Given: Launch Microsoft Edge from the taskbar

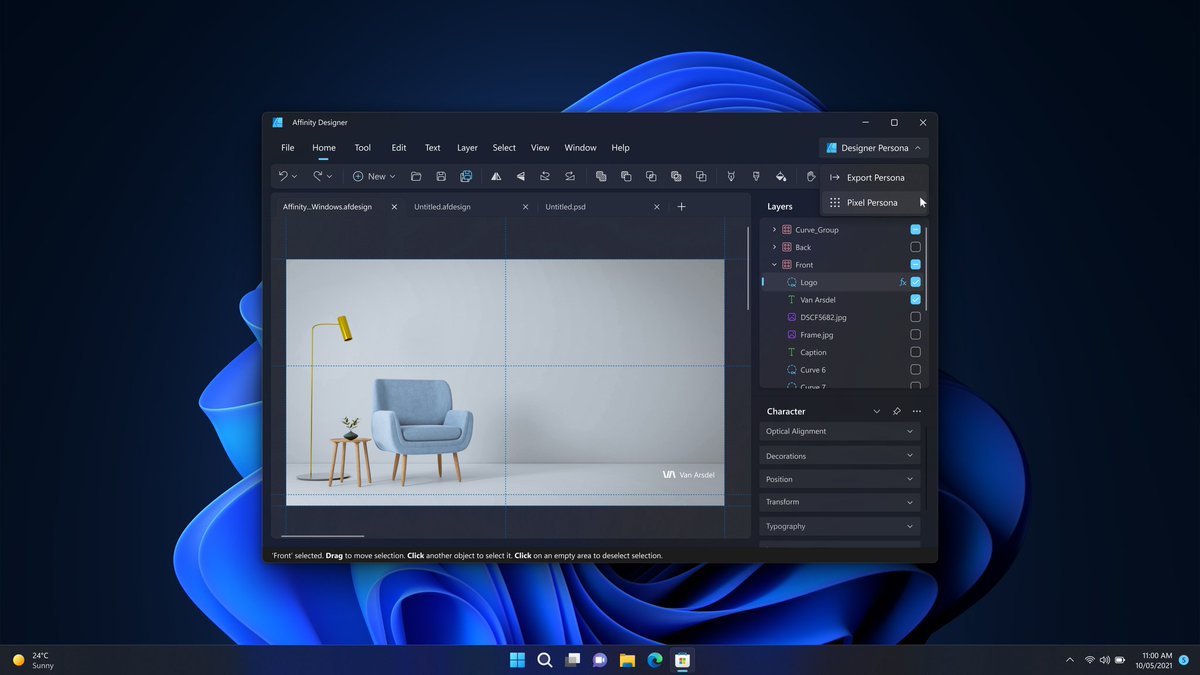Looking at the screenshot, I should 655,660.
